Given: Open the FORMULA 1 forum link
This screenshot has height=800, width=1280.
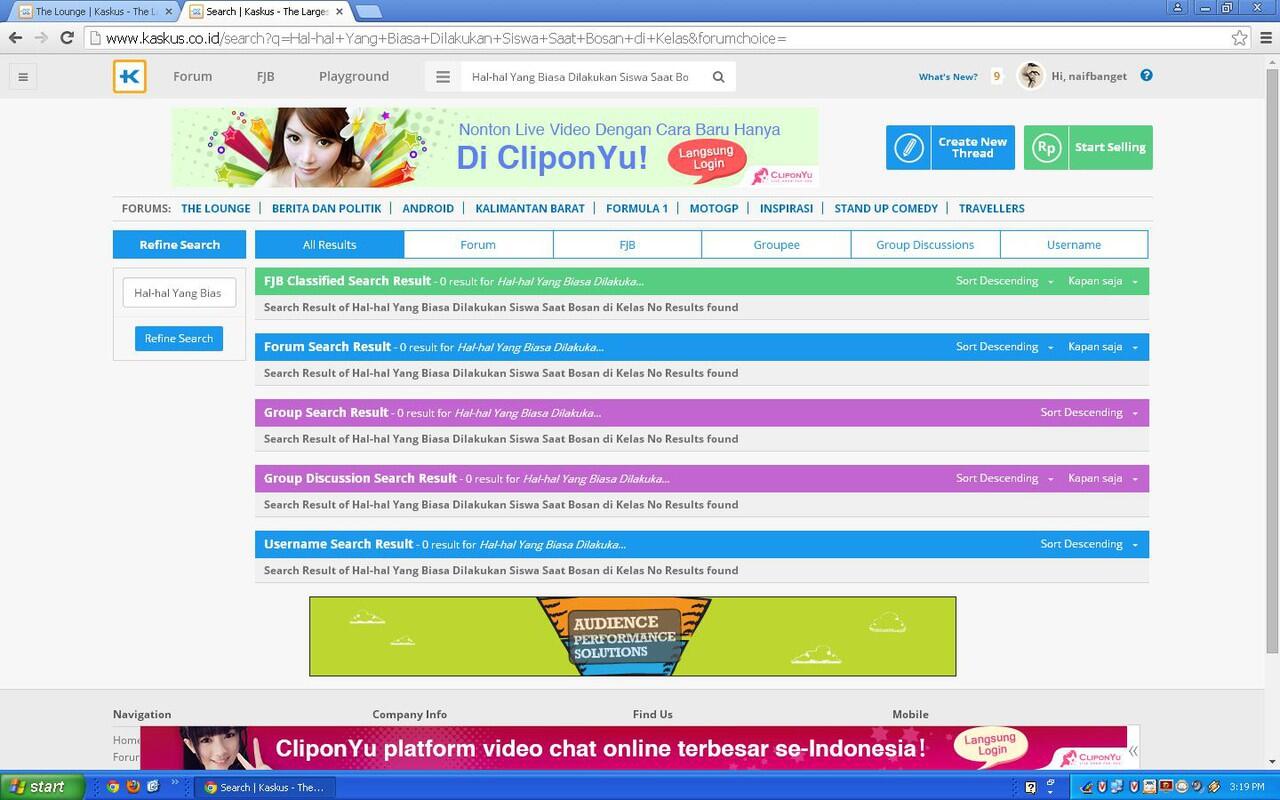Looking at the screenshot, I should click(x=637, y=209).
